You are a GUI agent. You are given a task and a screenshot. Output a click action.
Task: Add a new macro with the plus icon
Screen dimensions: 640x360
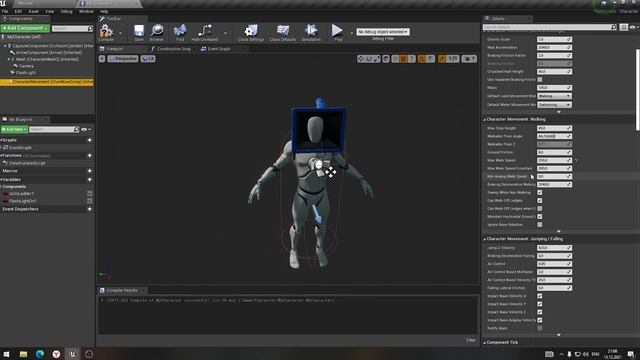tap(89, 171)
